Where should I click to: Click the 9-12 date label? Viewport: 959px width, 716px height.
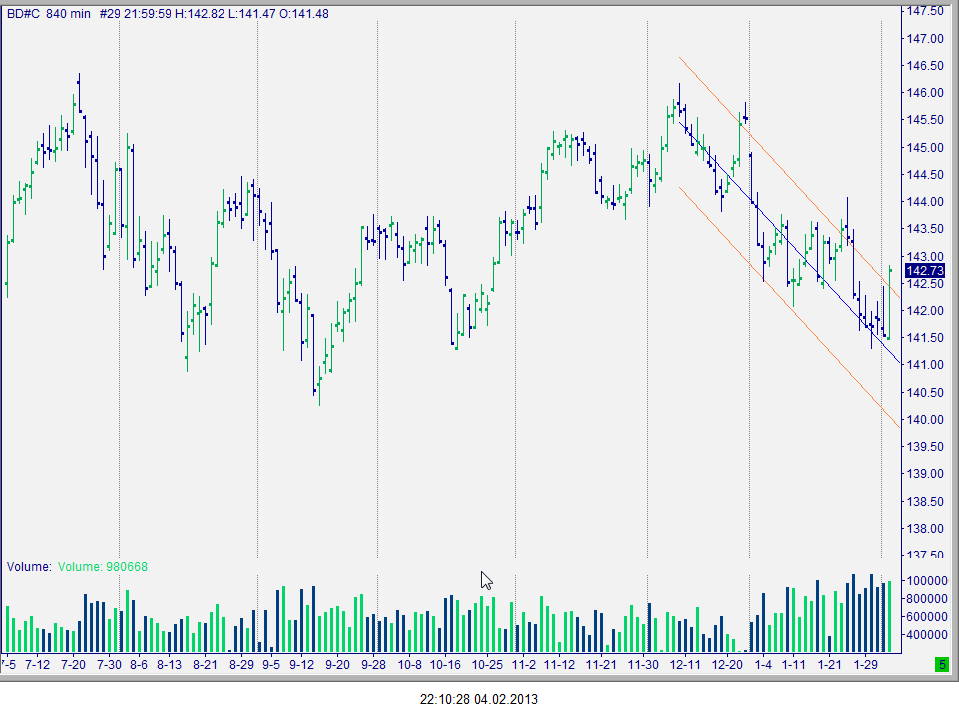(x=302, y=665)
